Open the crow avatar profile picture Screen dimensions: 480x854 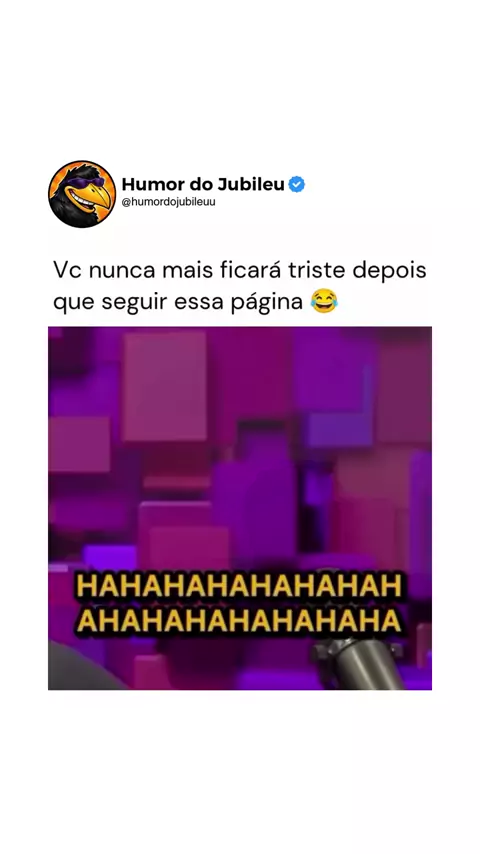[x=82, y=194]
